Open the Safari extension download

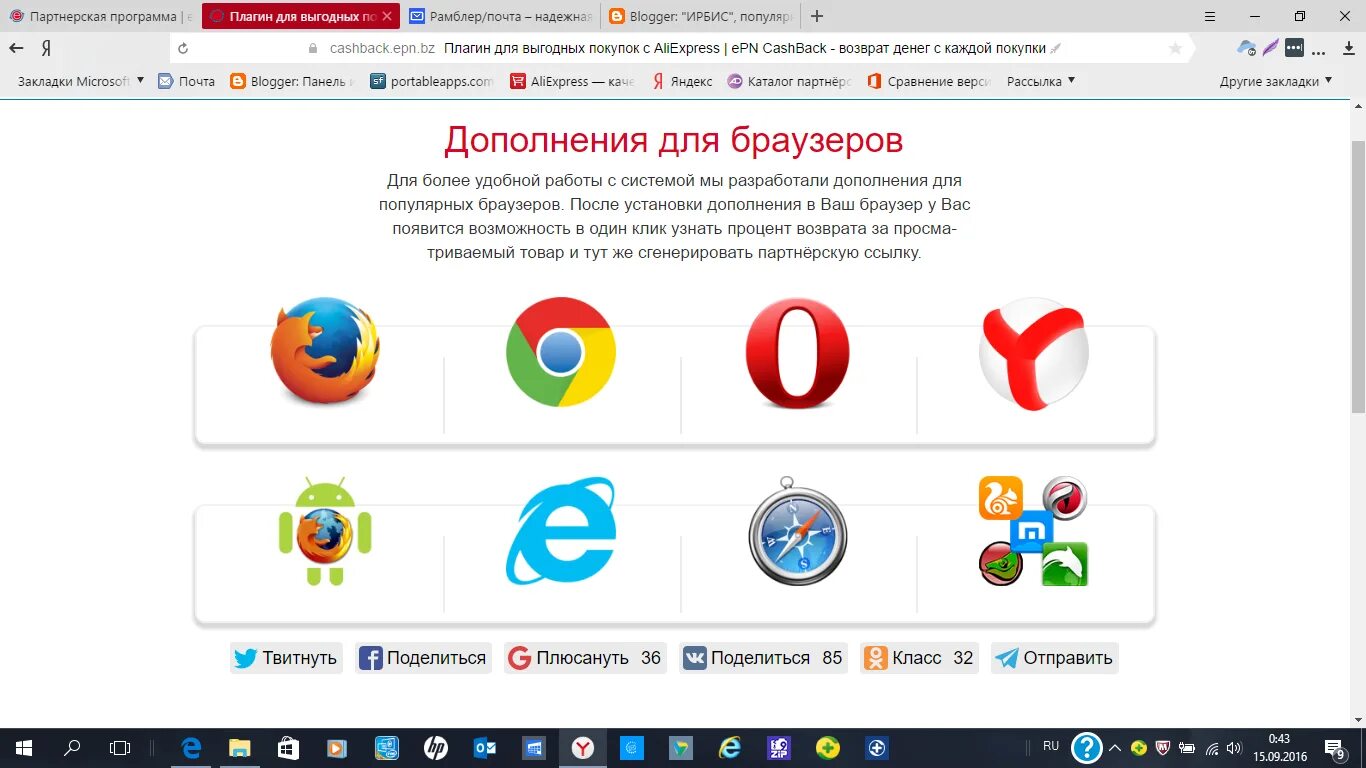[798, 531]
